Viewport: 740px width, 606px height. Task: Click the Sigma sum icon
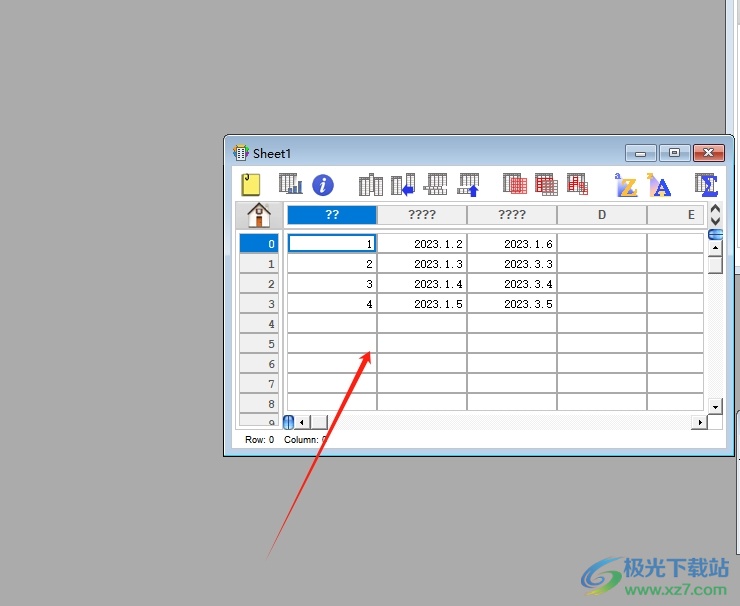tap(707, 184)
